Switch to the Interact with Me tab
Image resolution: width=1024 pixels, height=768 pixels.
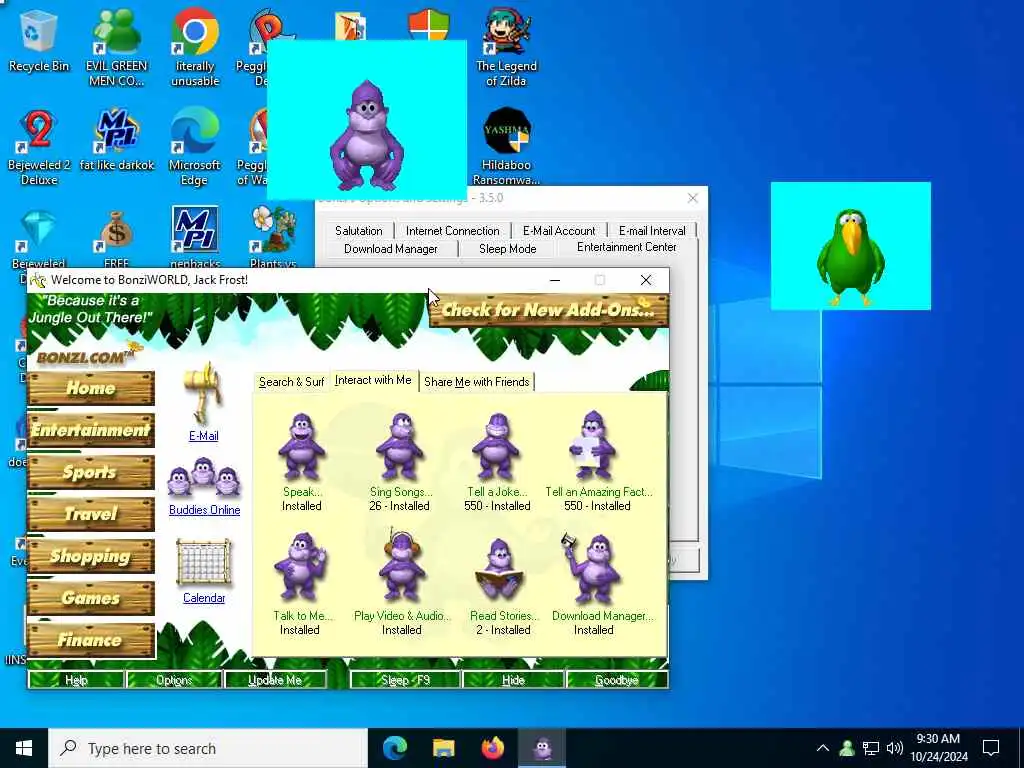click(x=373, y=380)
